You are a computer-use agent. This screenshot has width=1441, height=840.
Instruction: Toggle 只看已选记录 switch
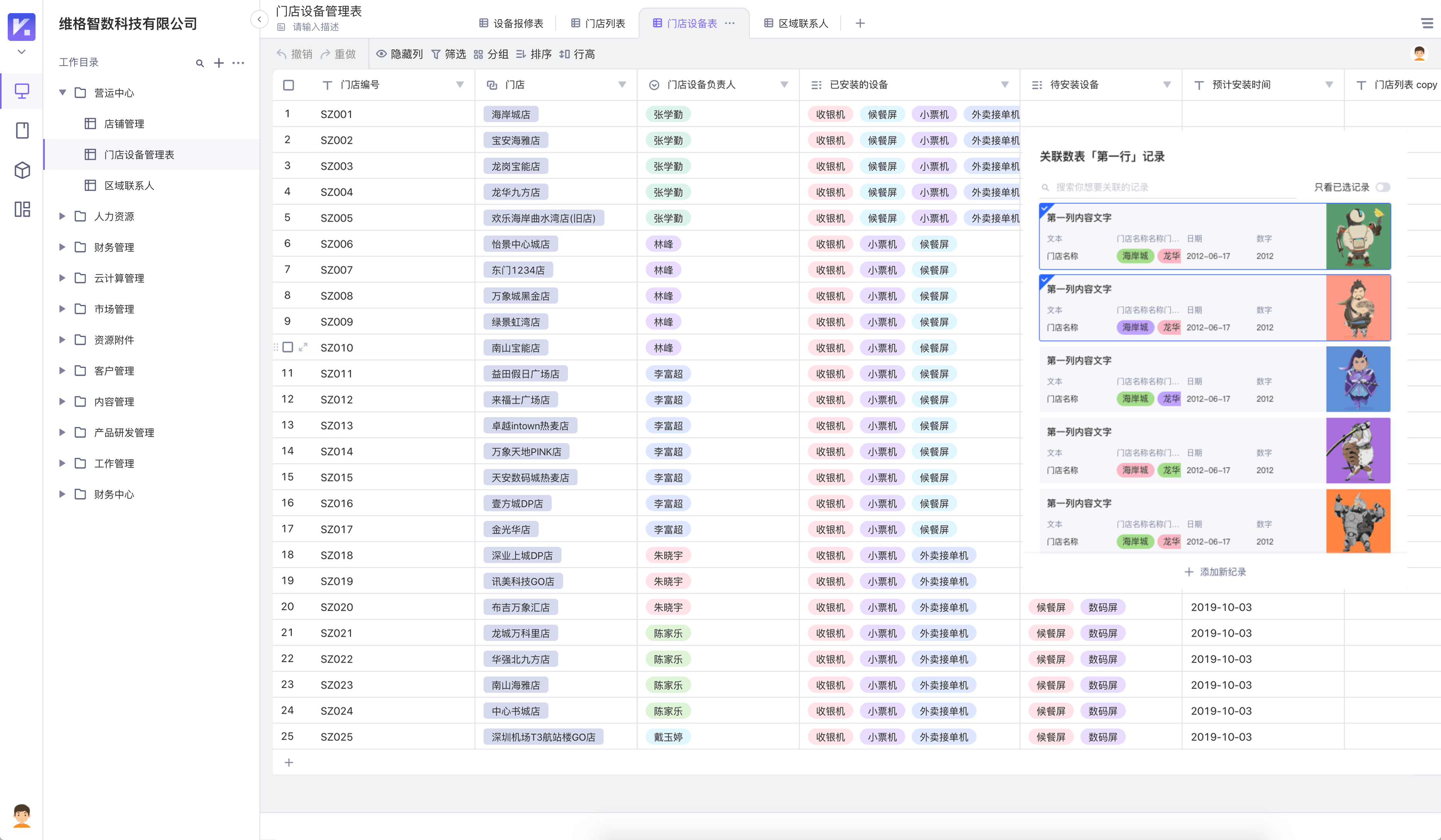(x=1382, y=187)
